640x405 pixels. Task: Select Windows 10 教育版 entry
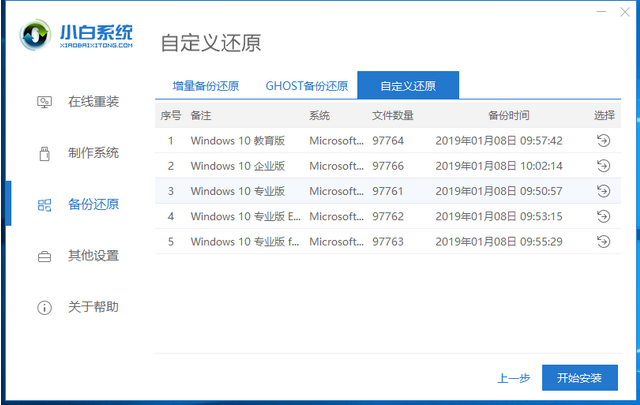[x=238, y=141]
